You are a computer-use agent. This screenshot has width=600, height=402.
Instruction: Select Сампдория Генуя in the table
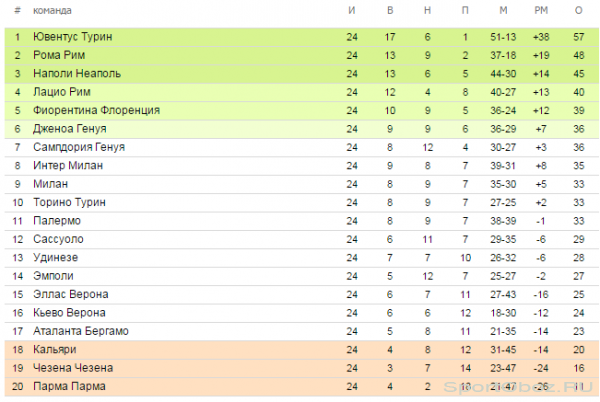tap(79, 147)
